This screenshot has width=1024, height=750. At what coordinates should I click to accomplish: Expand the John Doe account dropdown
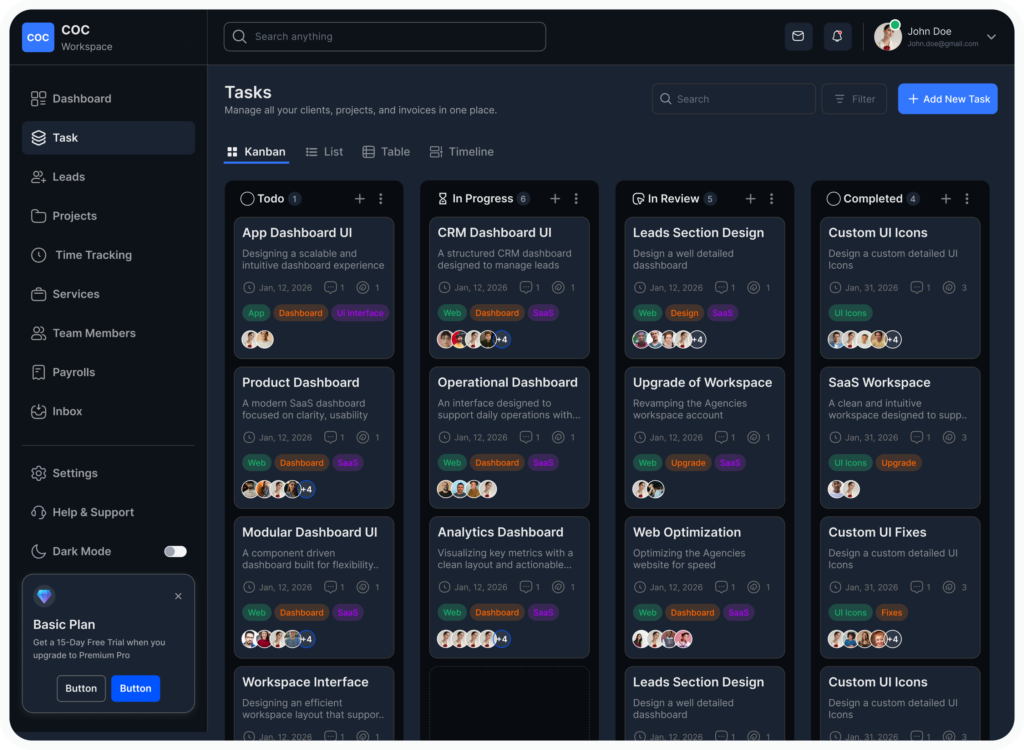tap(991, 37)
